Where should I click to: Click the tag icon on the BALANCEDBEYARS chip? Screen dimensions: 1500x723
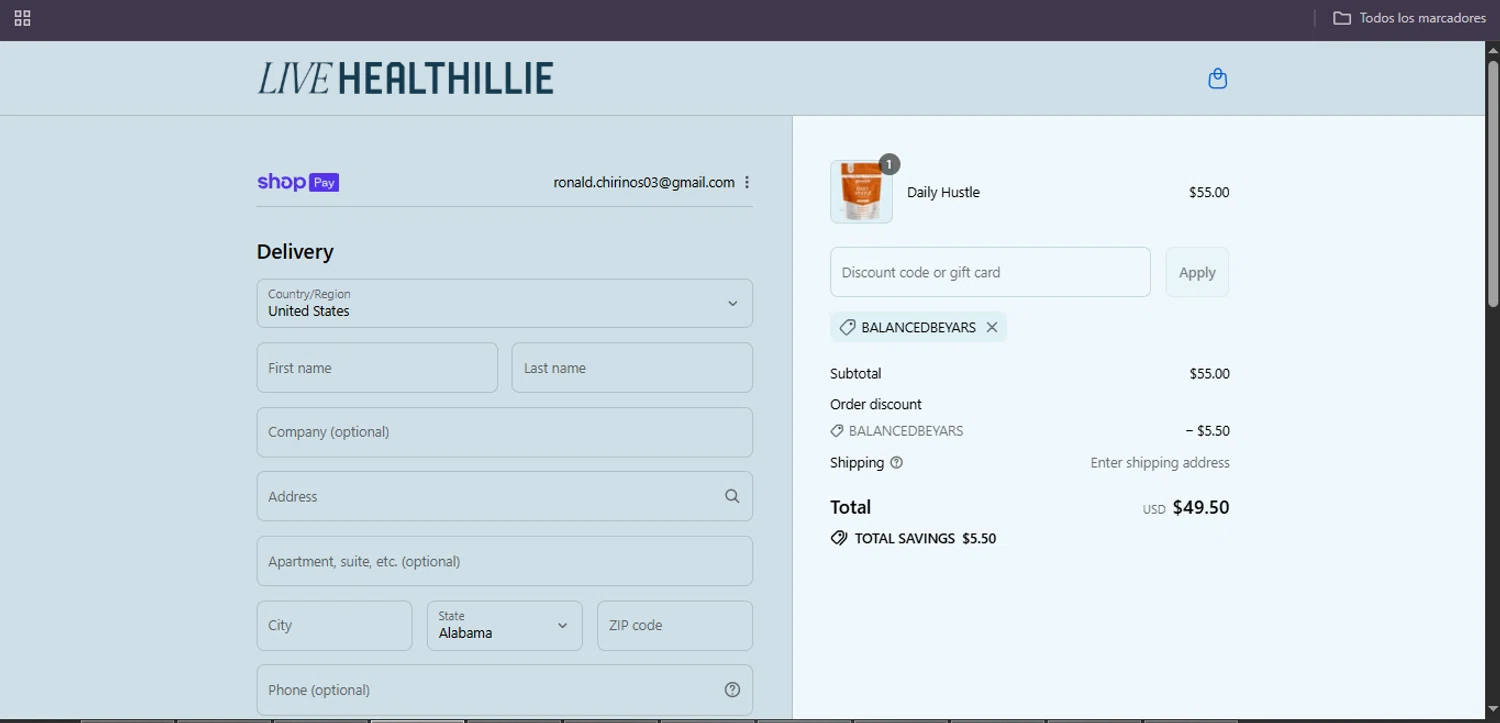pyautogui.click(x=847, y=327)
